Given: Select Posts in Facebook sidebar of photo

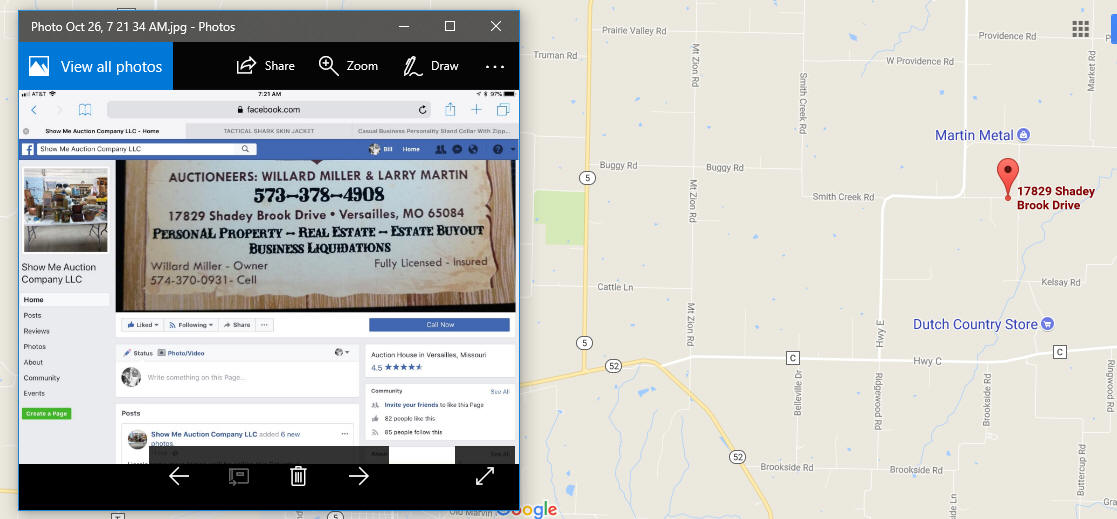Looking at the screenshot, I should click(32, 315).
